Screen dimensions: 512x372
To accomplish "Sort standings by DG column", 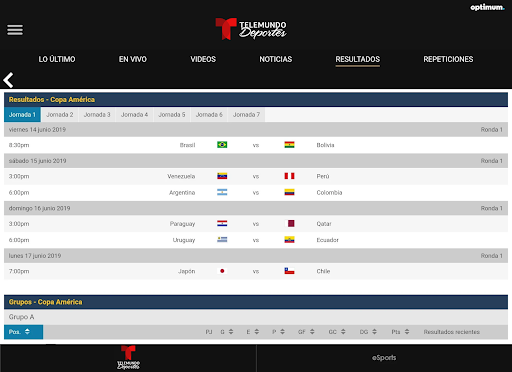I will 368,332.
